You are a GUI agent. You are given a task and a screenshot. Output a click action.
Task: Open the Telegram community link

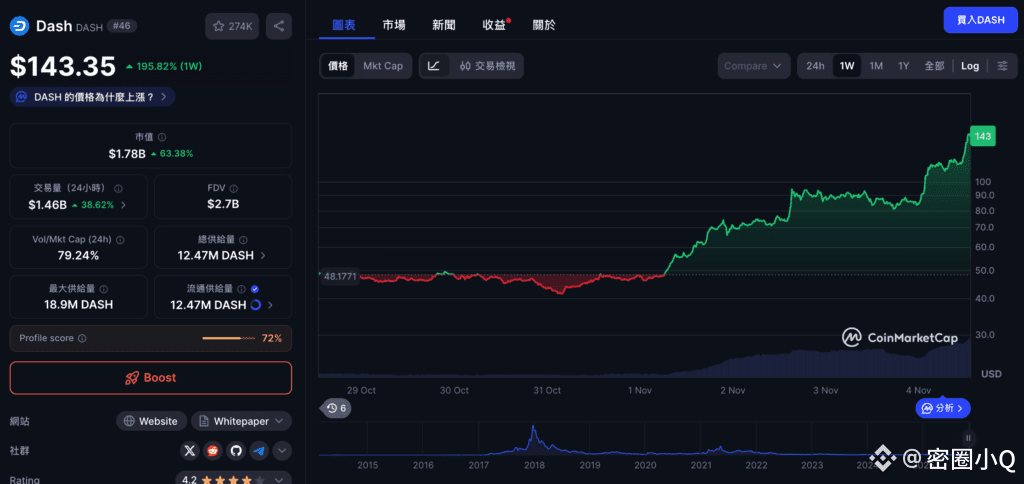[x=259, y=451]
